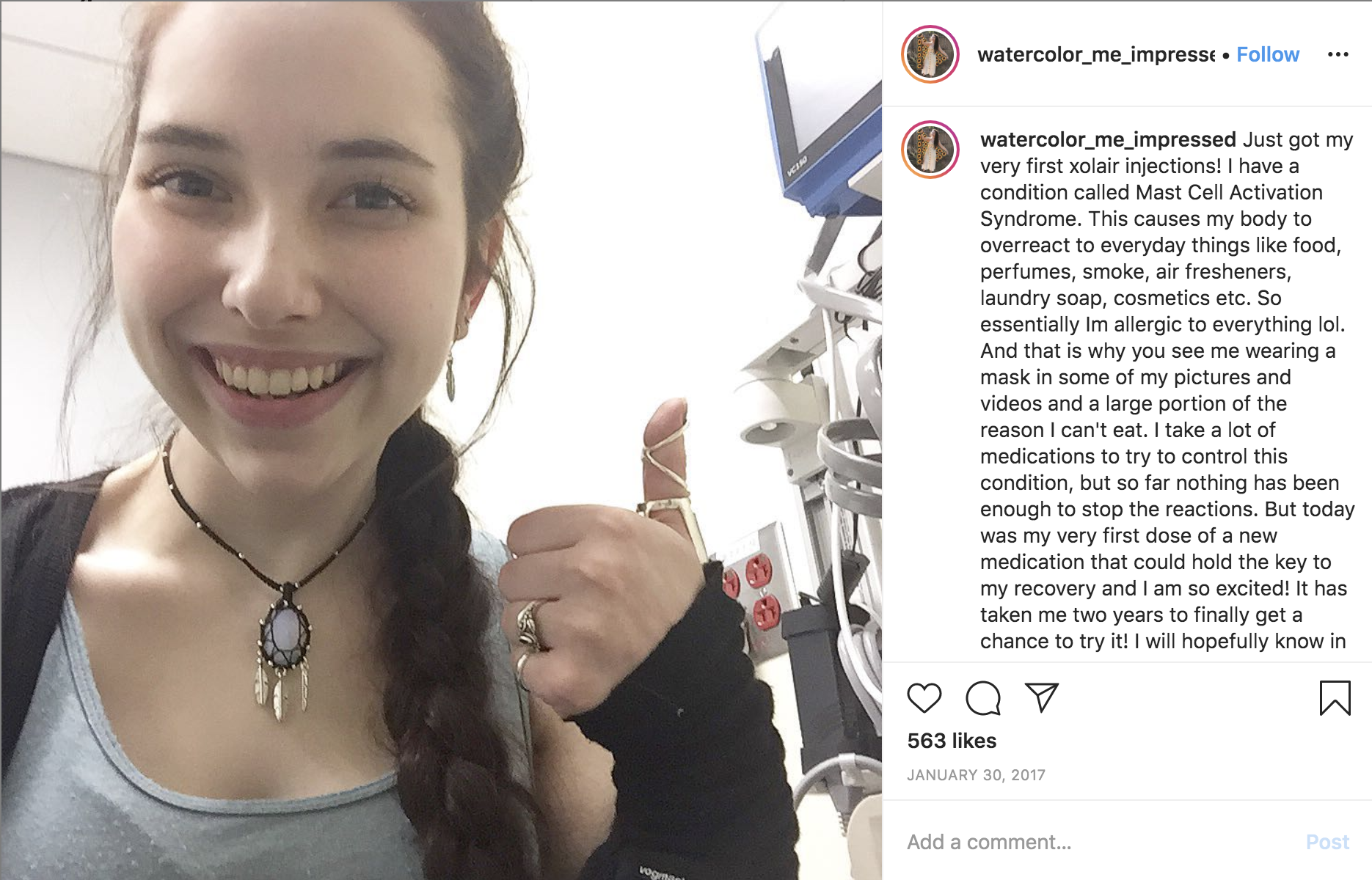1372x880 pixels.
Task: Follow watercolor_me_impressed account
Action: tap(1268, 54)
